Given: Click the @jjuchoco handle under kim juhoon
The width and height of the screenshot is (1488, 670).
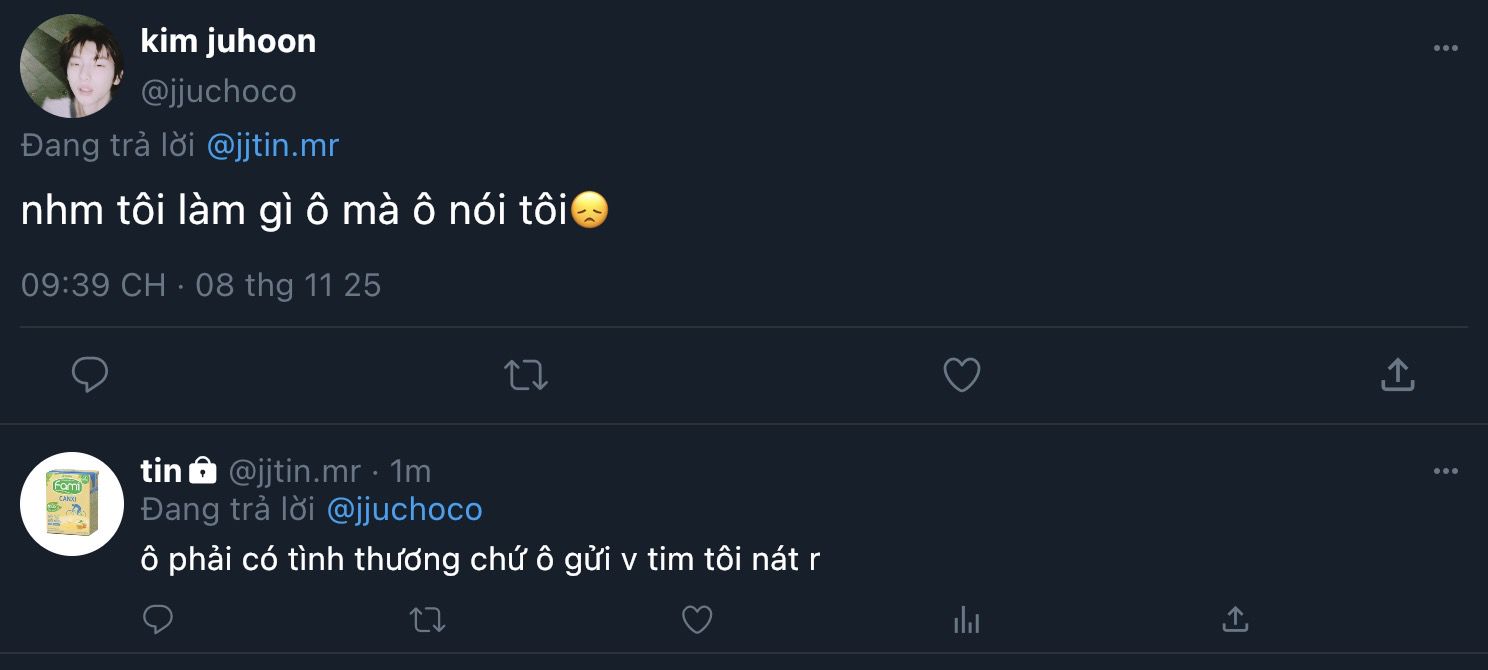Looking at the screenshot, I should tap(218, 92).
